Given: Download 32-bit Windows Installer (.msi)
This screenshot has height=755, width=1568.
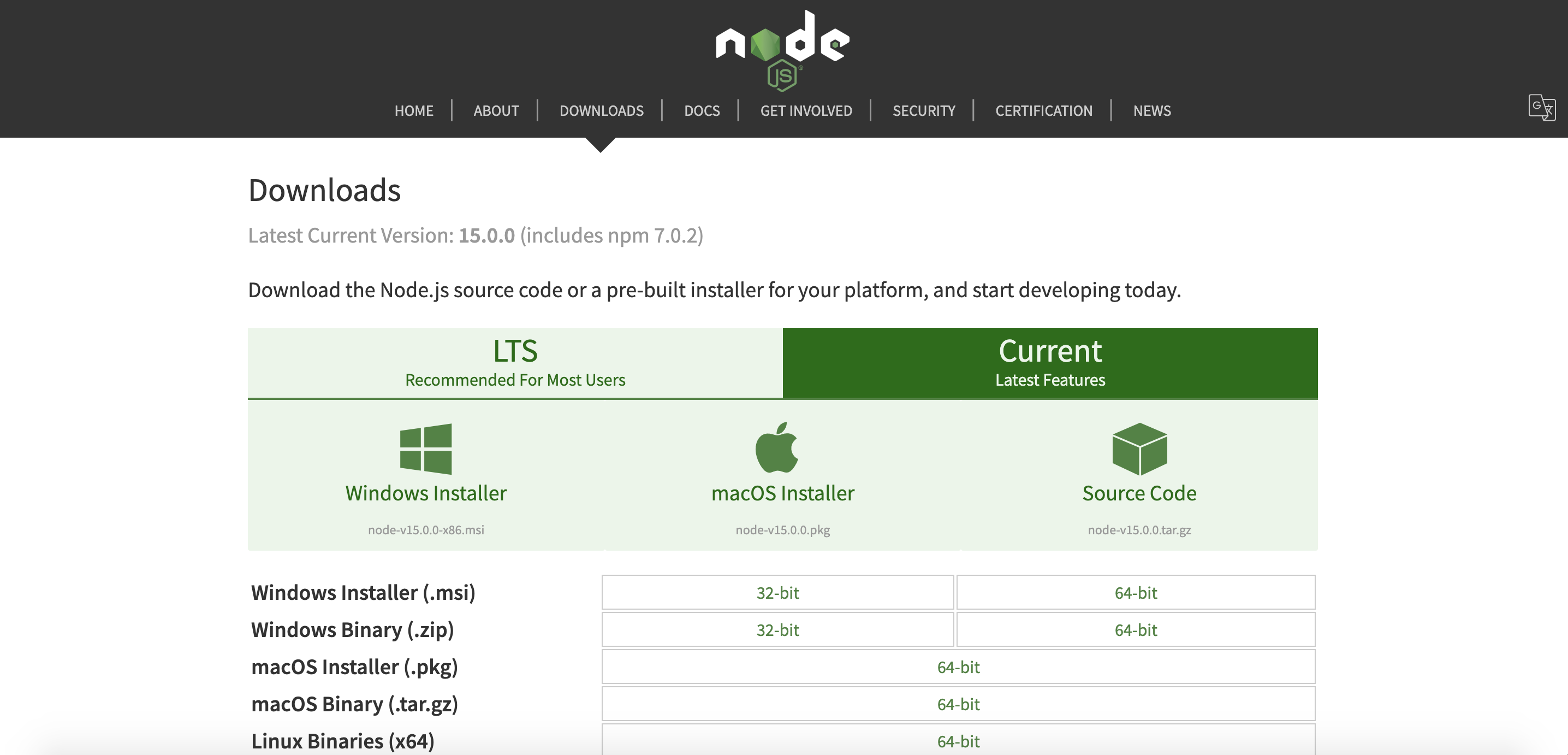Looking at the screenshot, I should [x=777, y=592].
